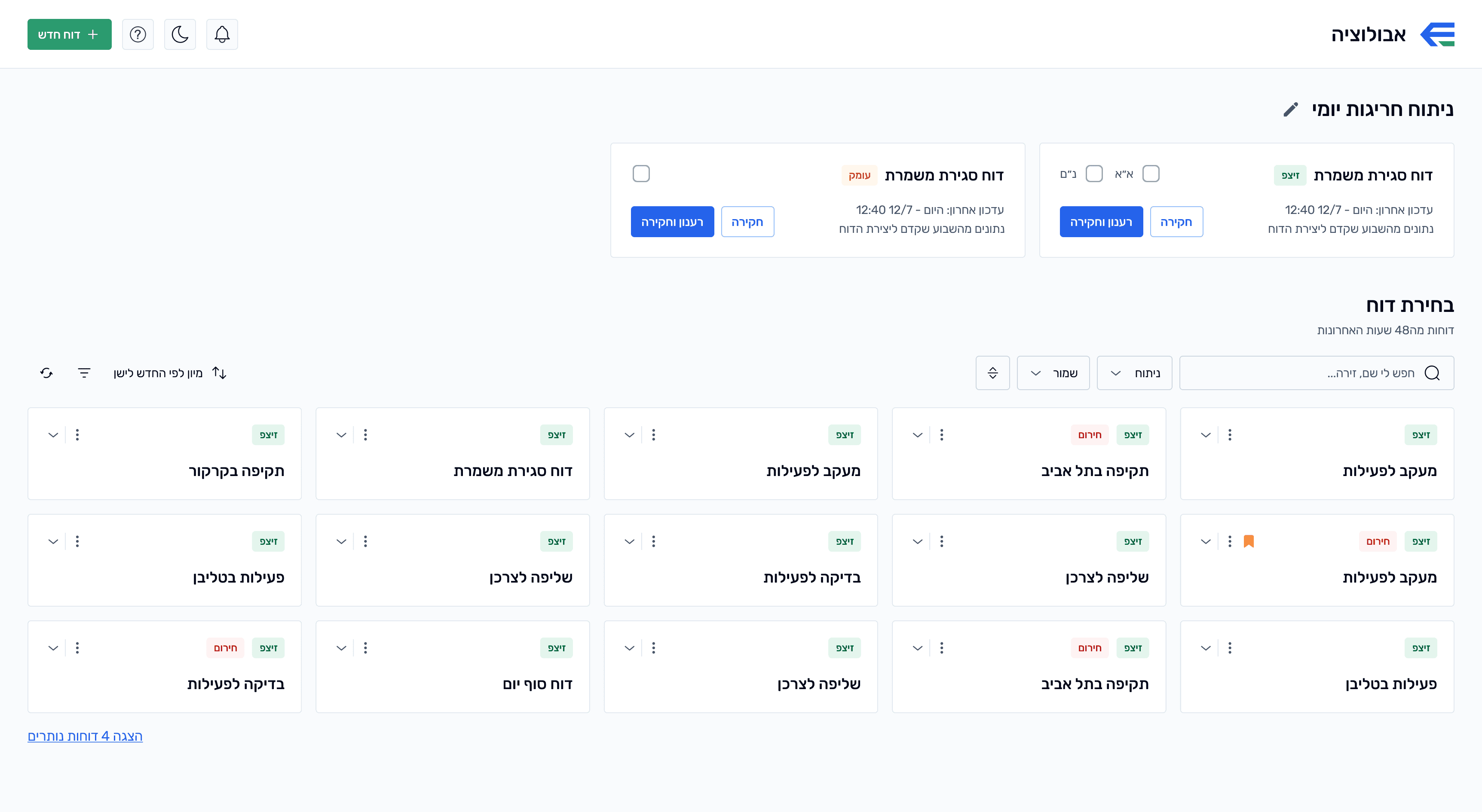Open three-dot menu on תקיפה בקרקור card
This screenshot has height=812, width=1482.
point(77,435)
